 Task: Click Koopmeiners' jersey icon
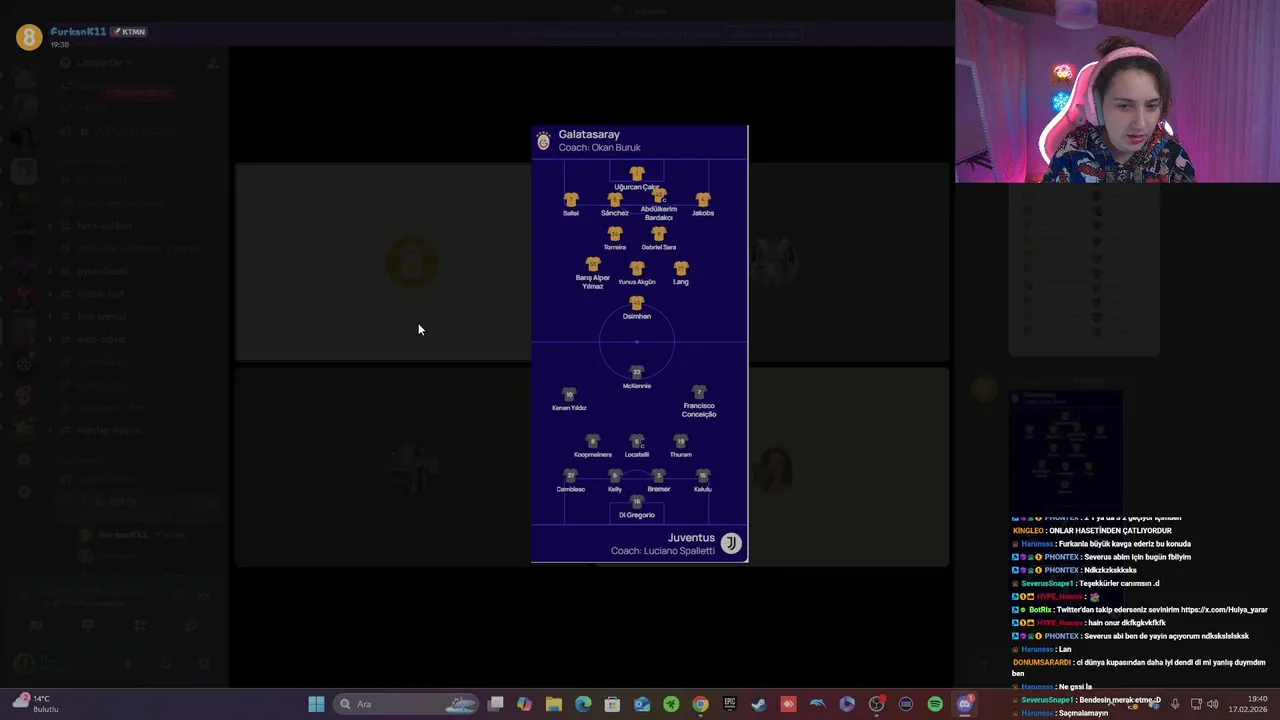(593, 441)
